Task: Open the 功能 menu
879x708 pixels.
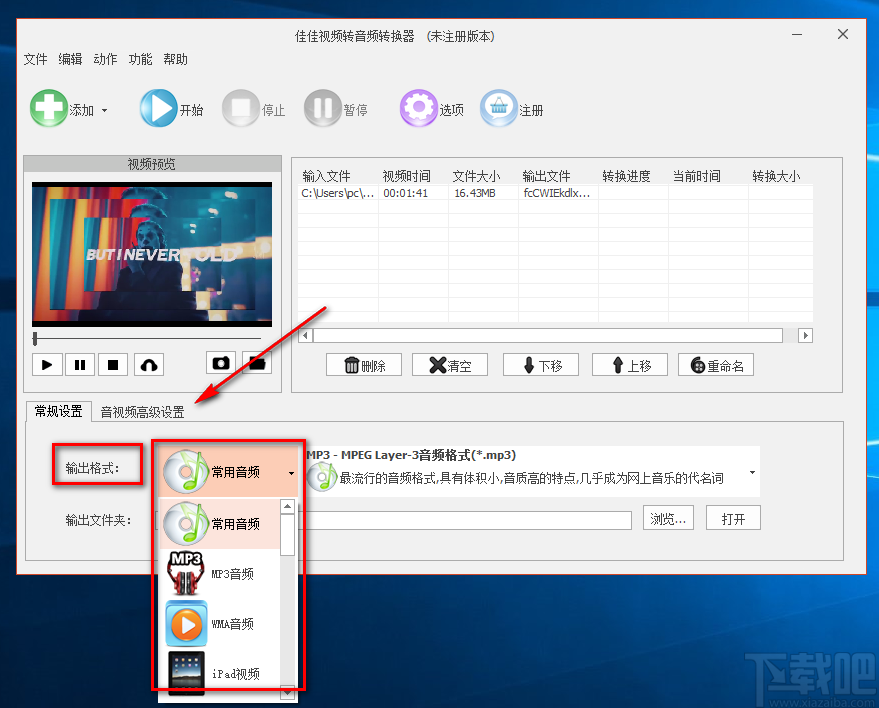Action: 140,59
